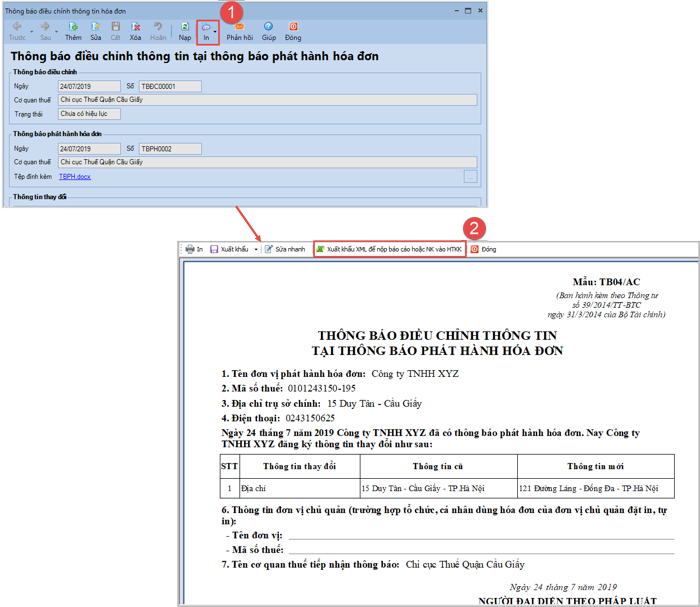Open dropdown arrow beside Trước button

31,32
